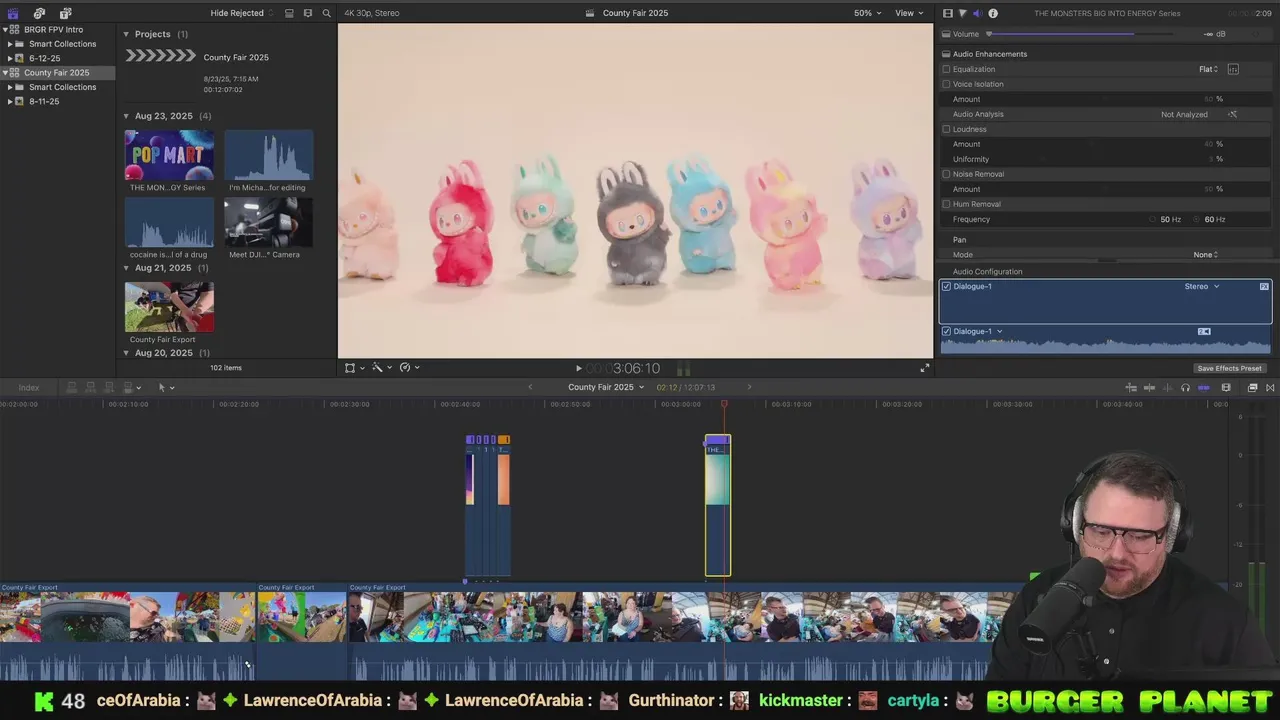
Task: Open the Libraries sidebar icon
Action: (13, 13)
